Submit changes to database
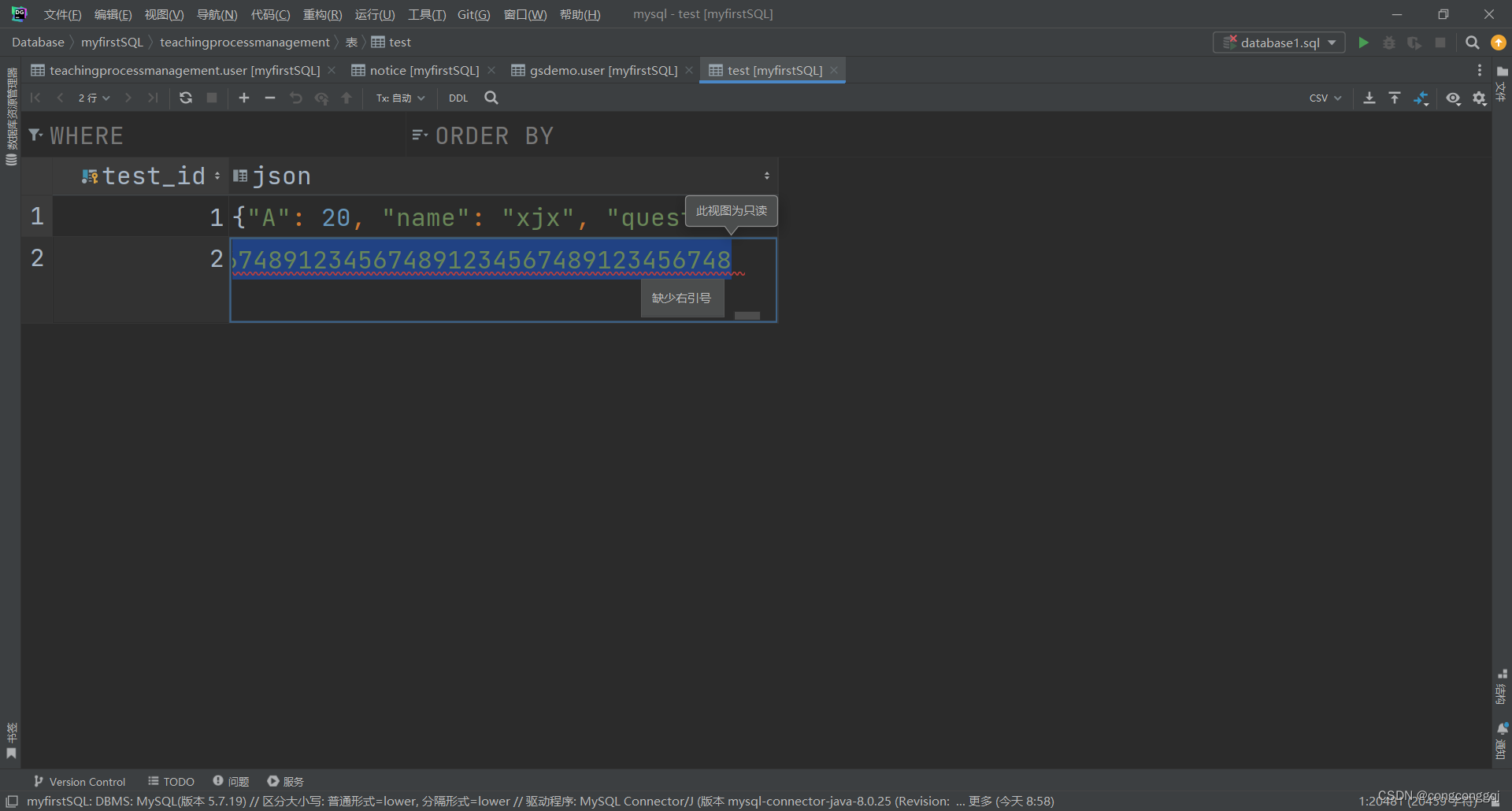 click(346, 98)
